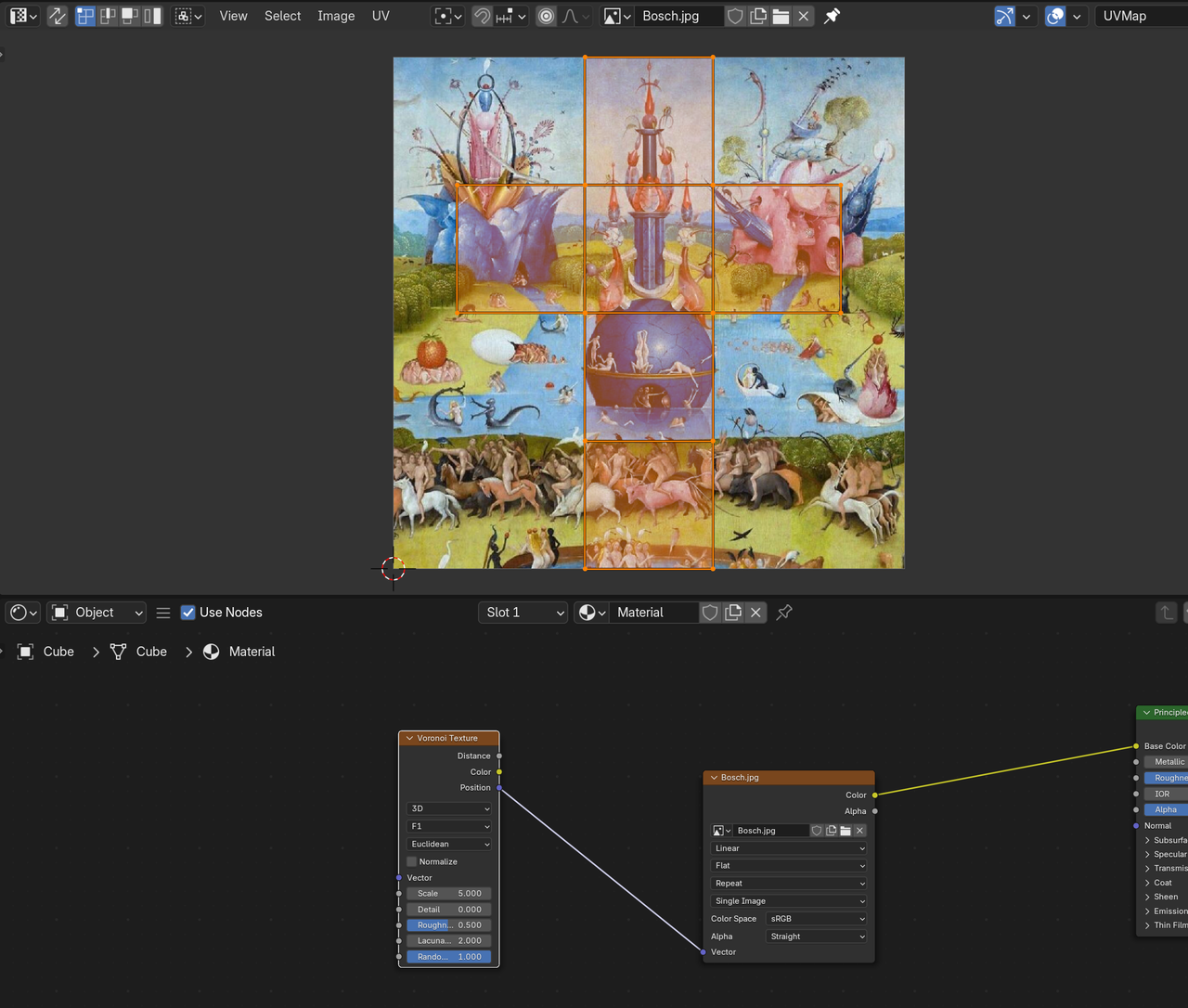Screen dimensions: 1188x1008
Task: Open the UV menu
Action: click(x=381, y=16)
